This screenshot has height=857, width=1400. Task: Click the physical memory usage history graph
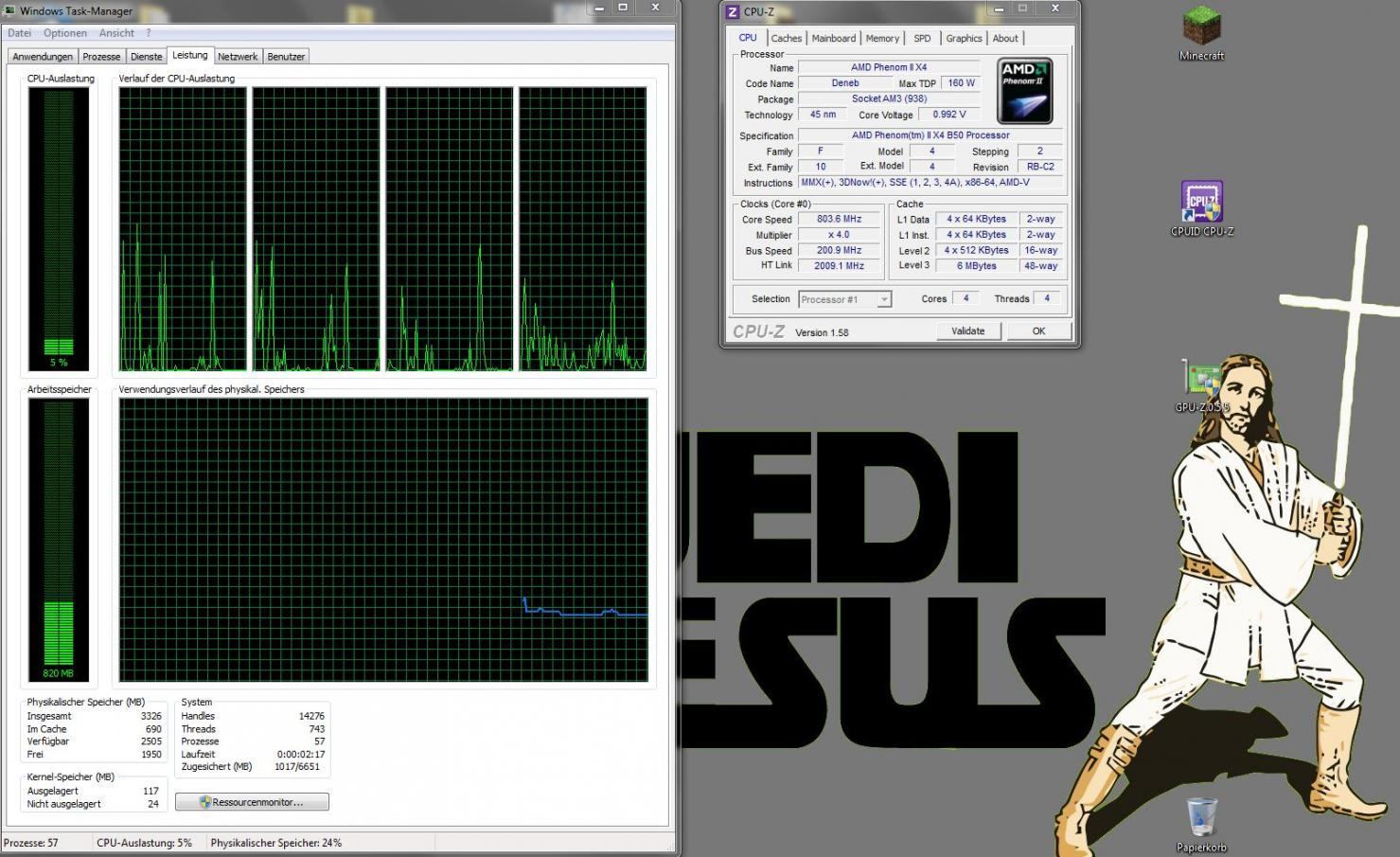coord(383,540)
